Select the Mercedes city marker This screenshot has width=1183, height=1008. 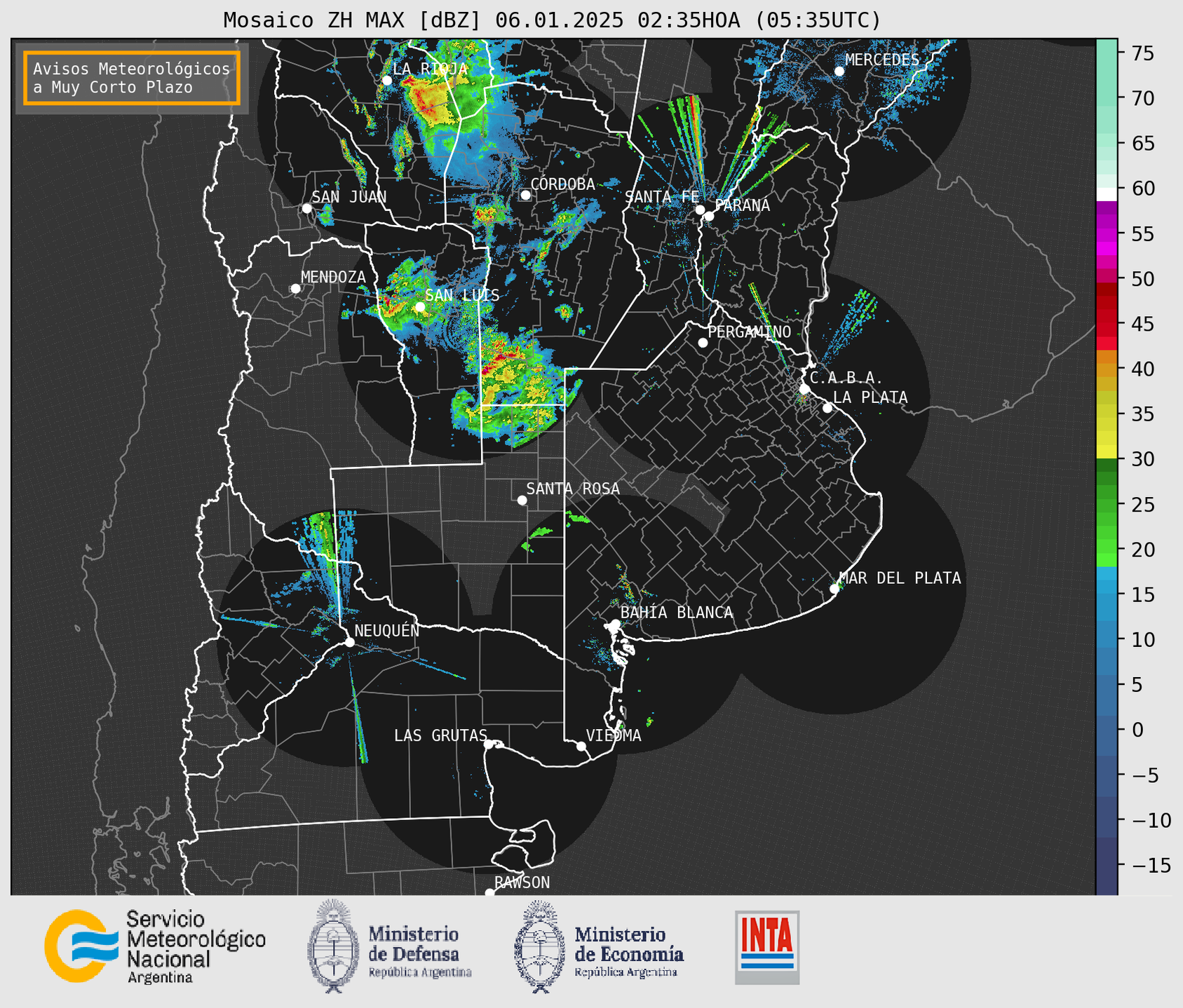(839, 71)
